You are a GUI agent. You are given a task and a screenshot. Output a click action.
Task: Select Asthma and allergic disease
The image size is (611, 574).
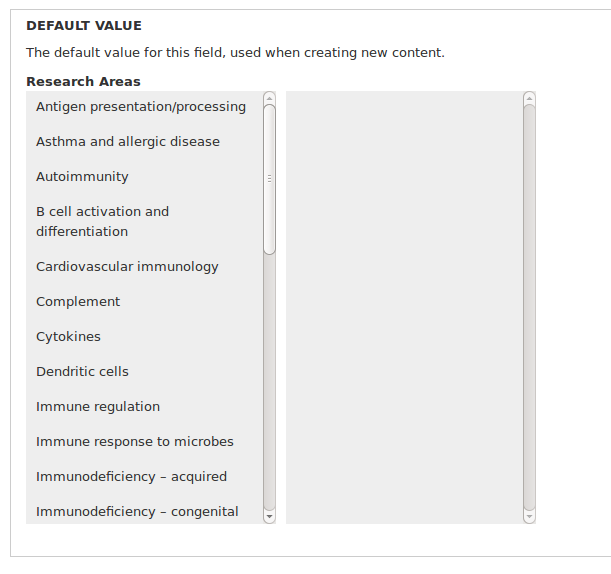tap(145, 142)
